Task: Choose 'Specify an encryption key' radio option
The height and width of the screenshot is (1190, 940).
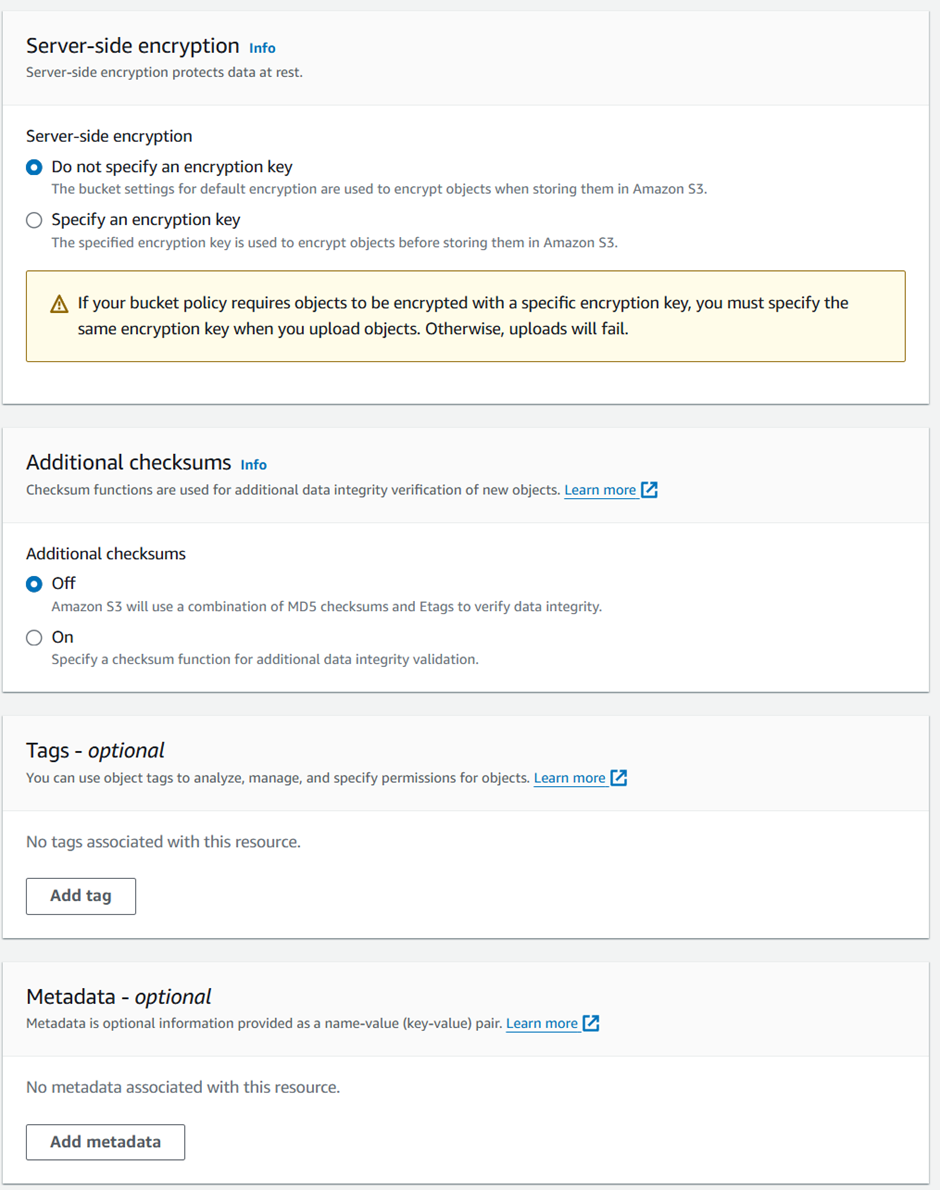Action: click(x=34, y=220)
